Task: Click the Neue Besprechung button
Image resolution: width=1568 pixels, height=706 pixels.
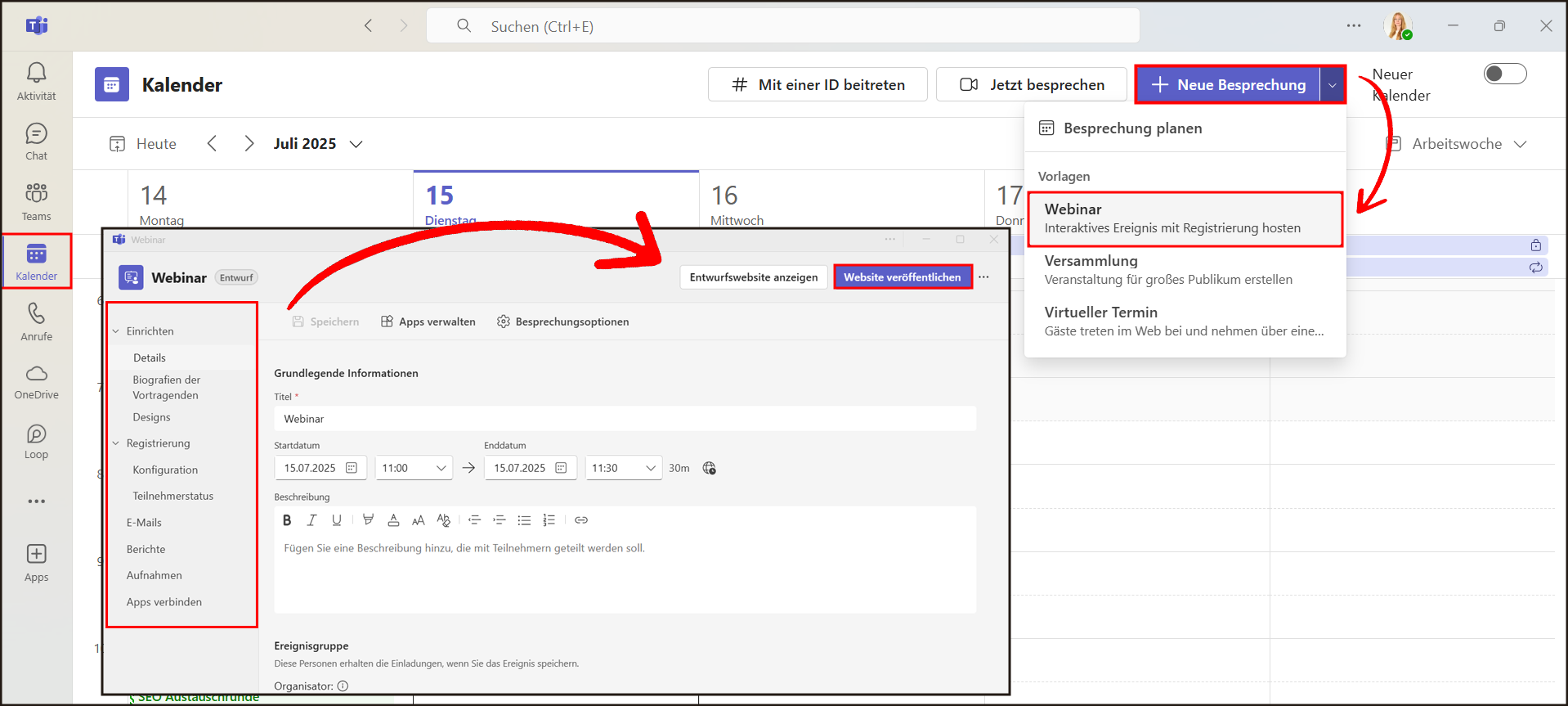Action: (1228, 85)
